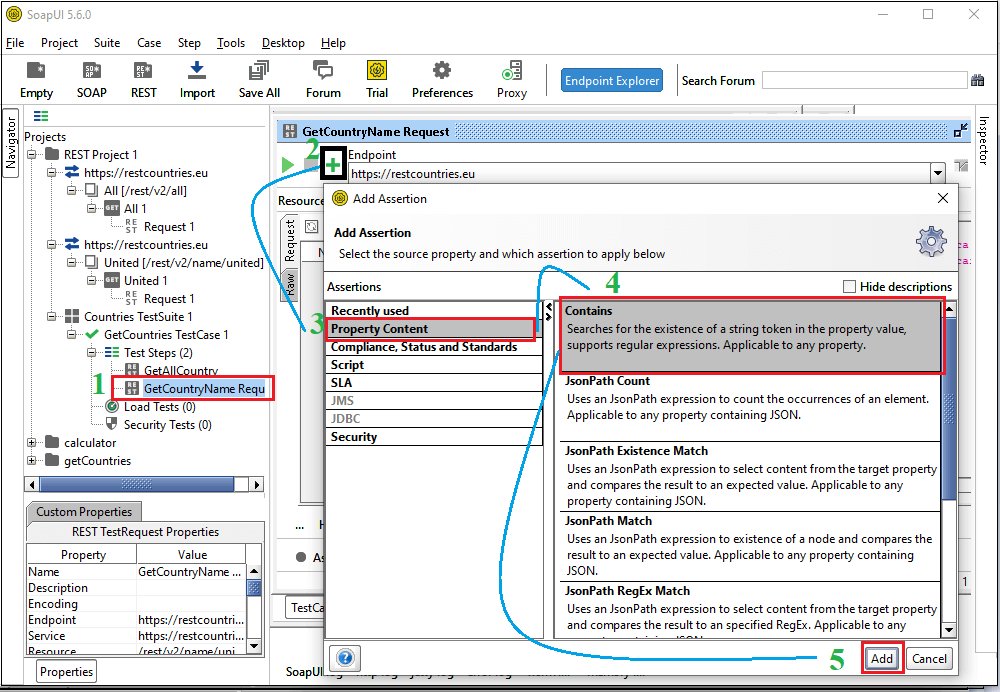Image resolution: width=1000 pixels, height=692 pixels.
Task: Open the Endpoint Explorer
Action: pyautogui.click(x=612, y=80)
